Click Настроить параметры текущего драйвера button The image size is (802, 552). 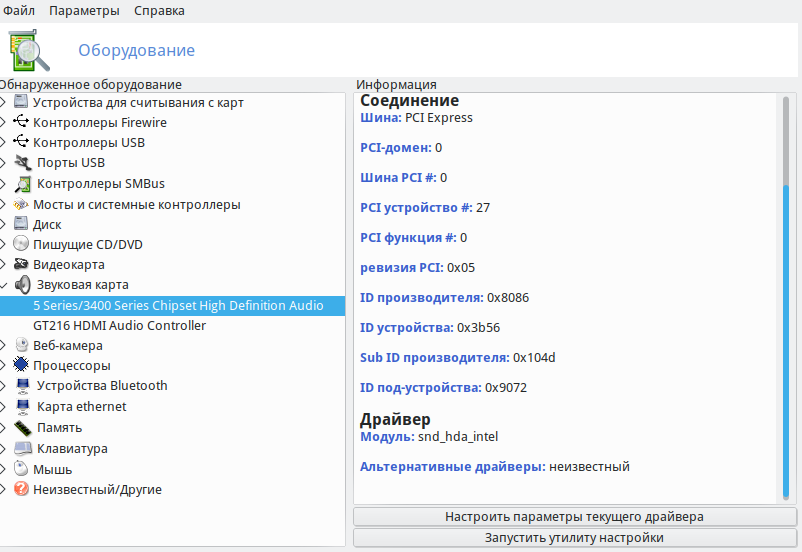pyautogui.click(x=574, y=517)
